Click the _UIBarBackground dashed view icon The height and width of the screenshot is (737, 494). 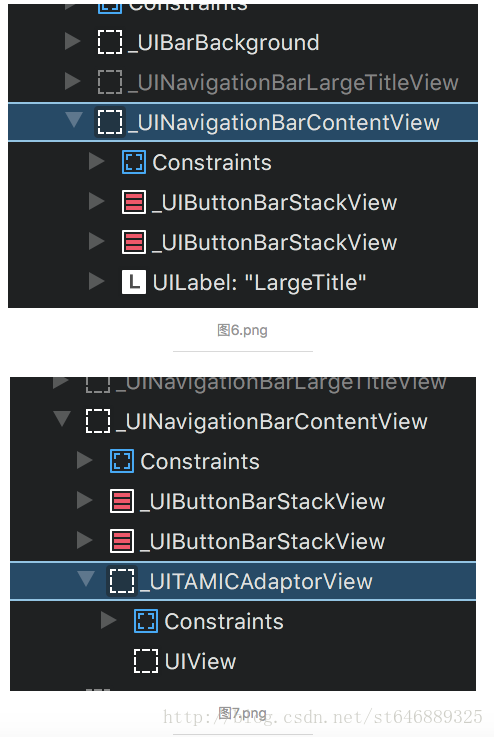pos(110,42)
